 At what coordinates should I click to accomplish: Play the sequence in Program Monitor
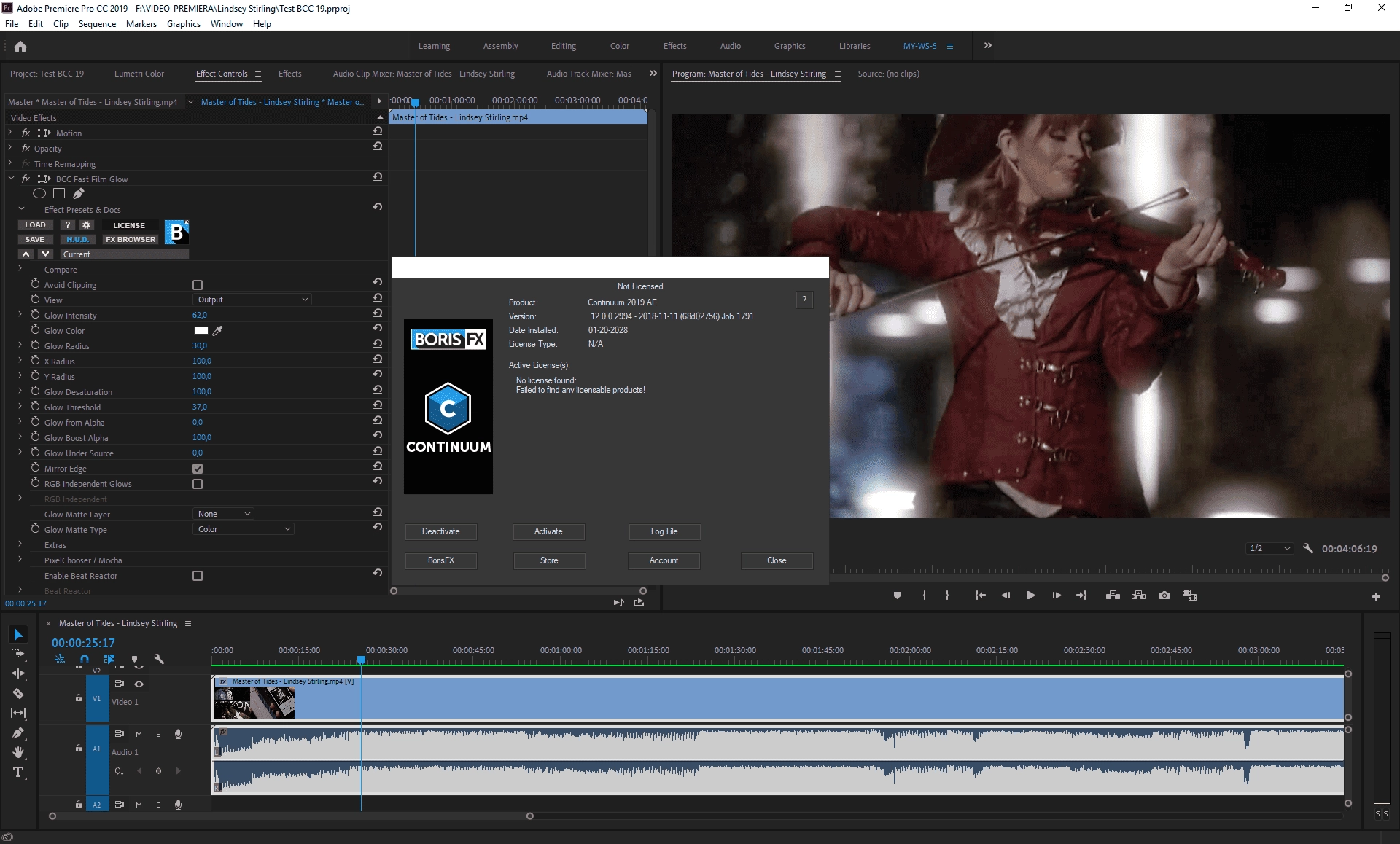(1030, 595)
